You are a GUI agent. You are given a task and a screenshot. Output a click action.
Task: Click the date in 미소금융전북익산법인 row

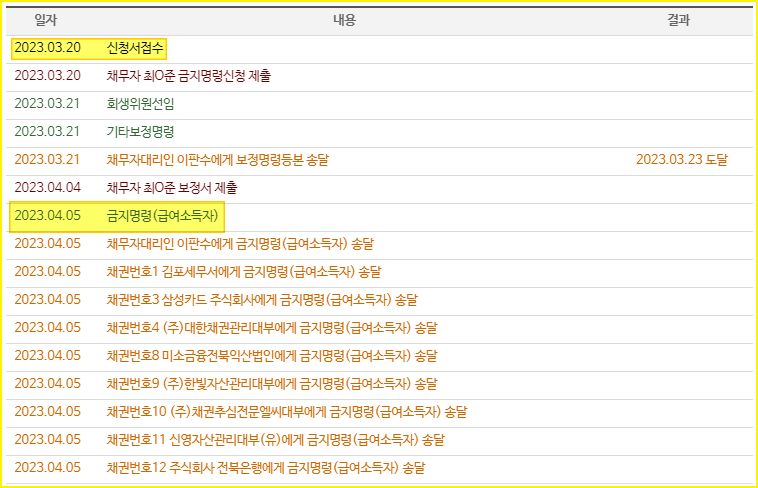[47, 356]
